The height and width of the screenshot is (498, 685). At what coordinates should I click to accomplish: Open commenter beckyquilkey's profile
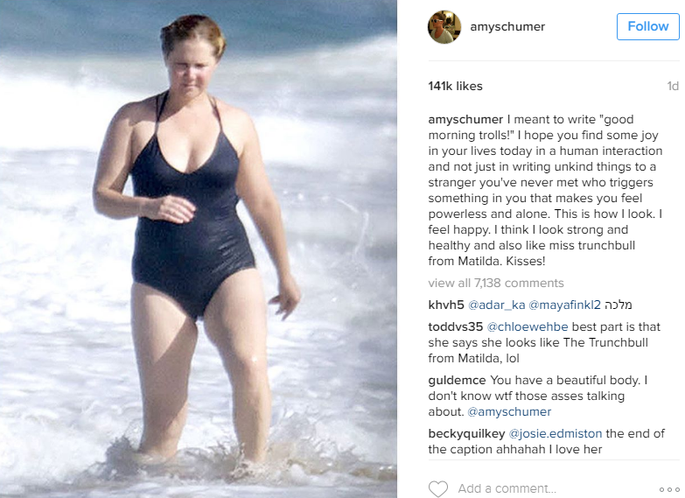pyautogui.click(x=467, y=434)
